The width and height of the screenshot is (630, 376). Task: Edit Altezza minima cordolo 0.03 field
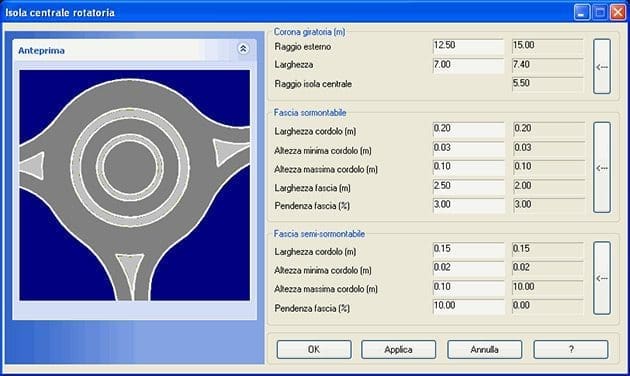click(x=469, y=148)
